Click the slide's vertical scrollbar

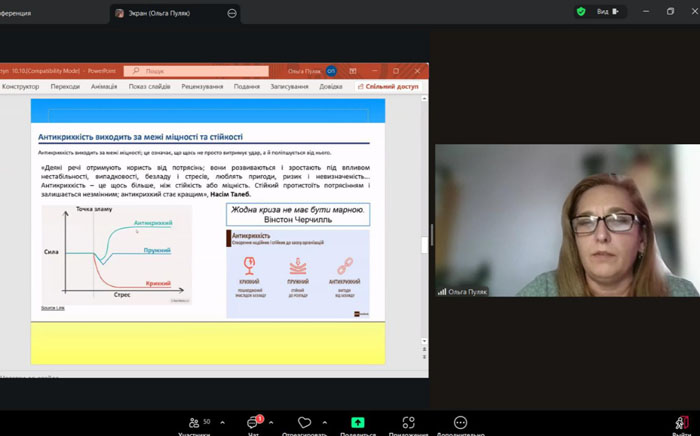425,230
